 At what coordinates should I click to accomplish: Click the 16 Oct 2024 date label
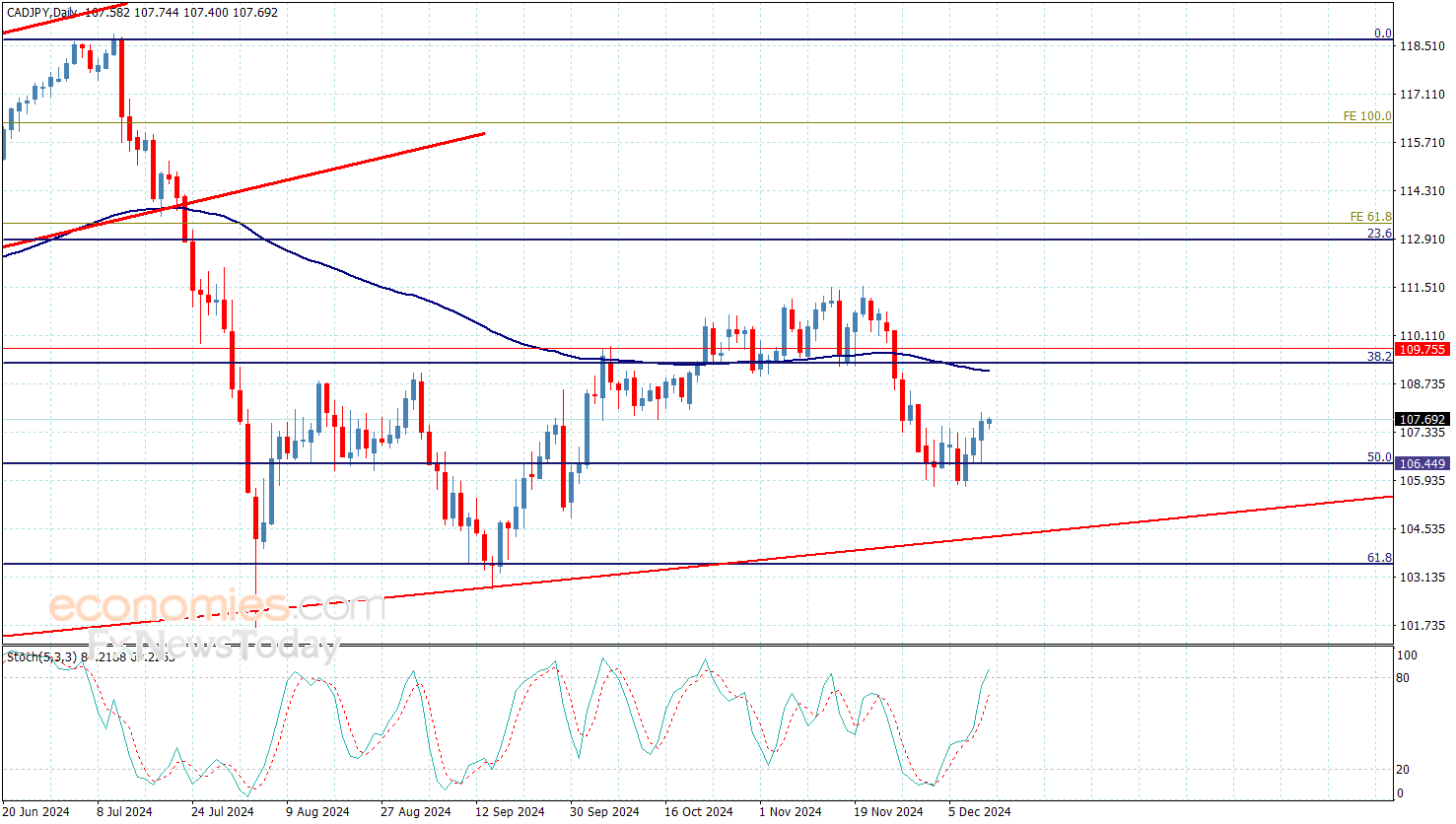click(699, 812)
